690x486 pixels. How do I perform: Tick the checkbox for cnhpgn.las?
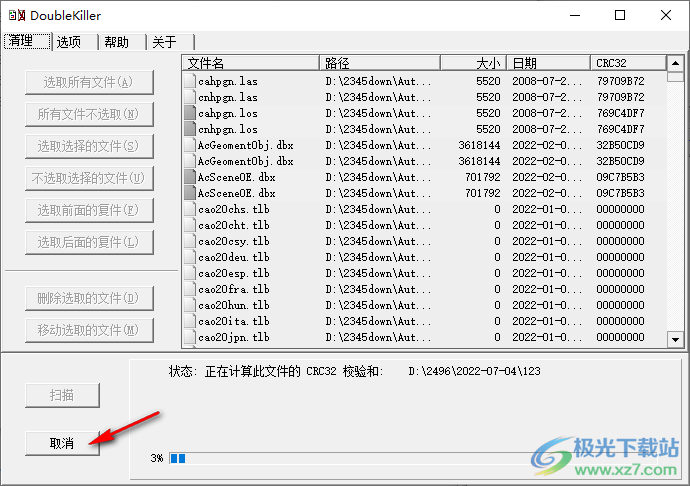(x=190, y=97)
